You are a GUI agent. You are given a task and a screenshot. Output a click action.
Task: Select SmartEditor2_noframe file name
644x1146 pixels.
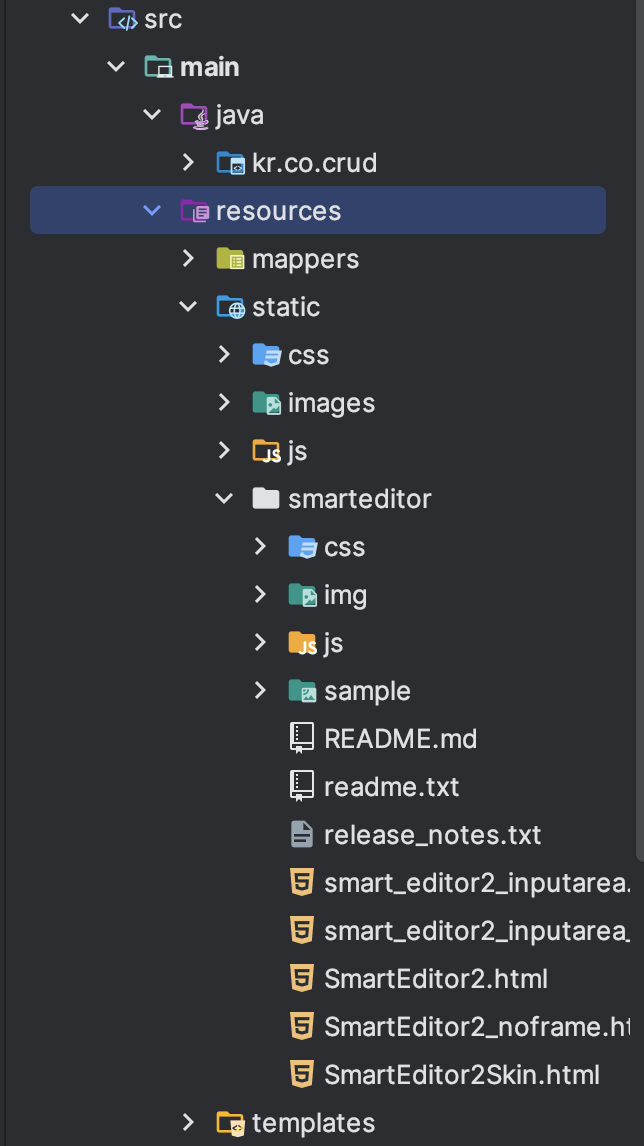[x=477, y=1027]
